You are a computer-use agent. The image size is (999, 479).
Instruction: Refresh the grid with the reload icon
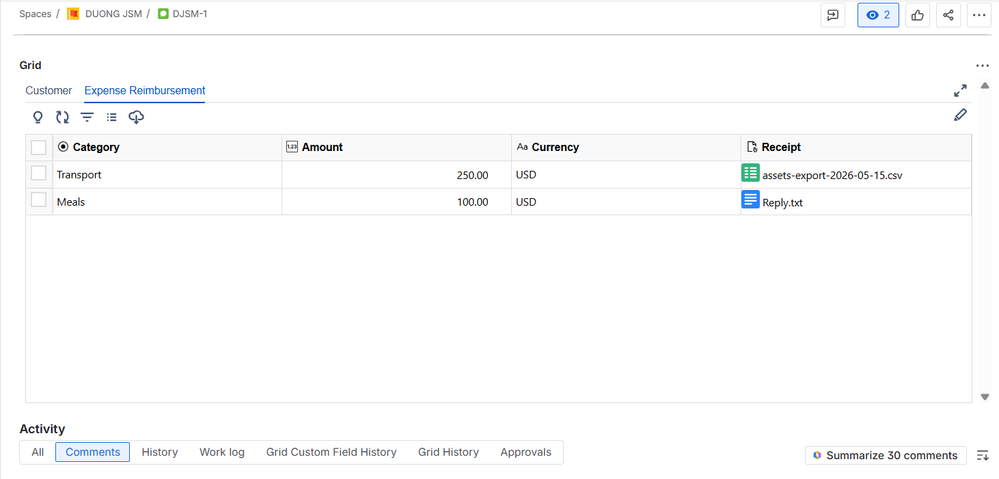[62, 117]
